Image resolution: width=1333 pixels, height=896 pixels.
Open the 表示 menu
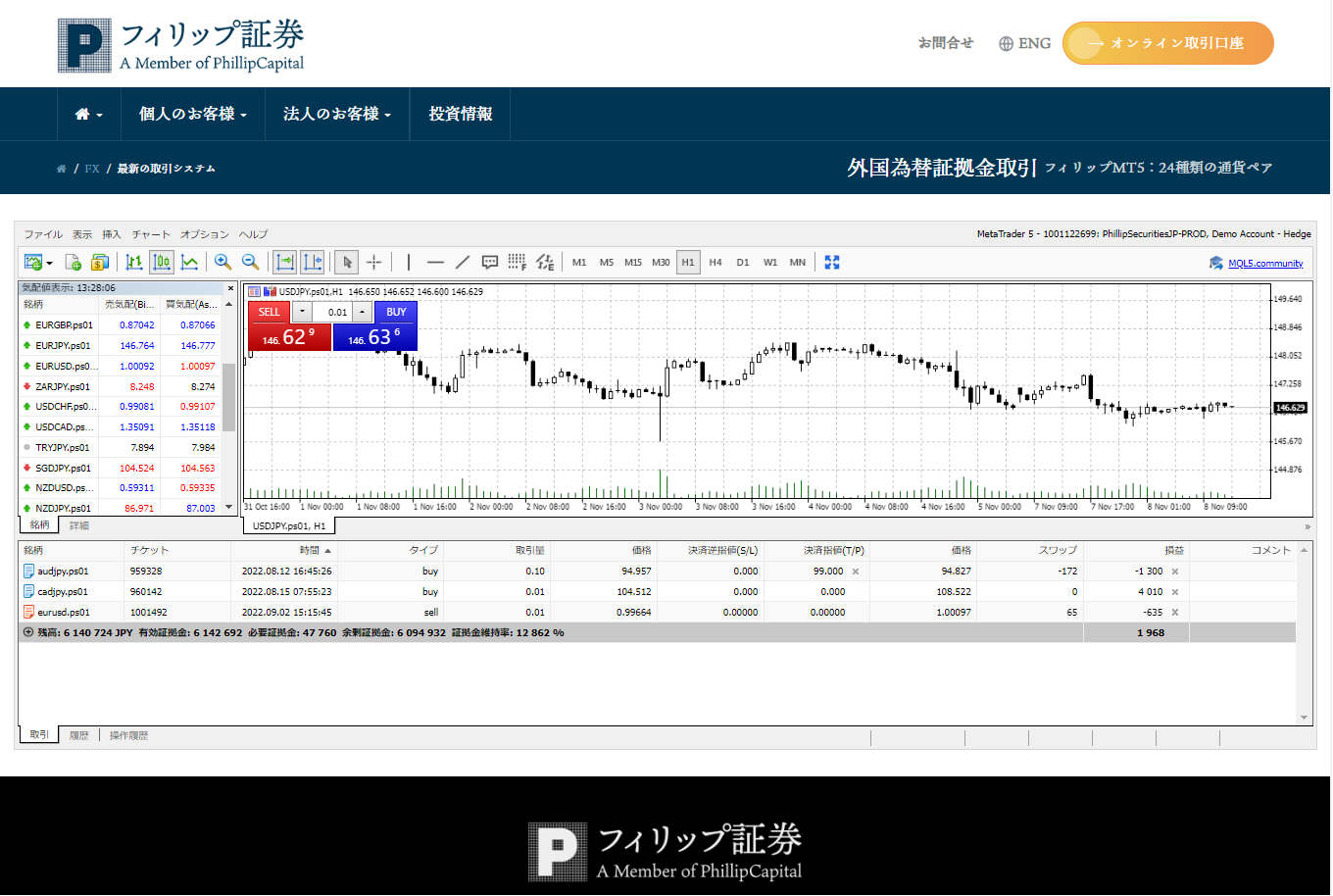pos(82,234)
